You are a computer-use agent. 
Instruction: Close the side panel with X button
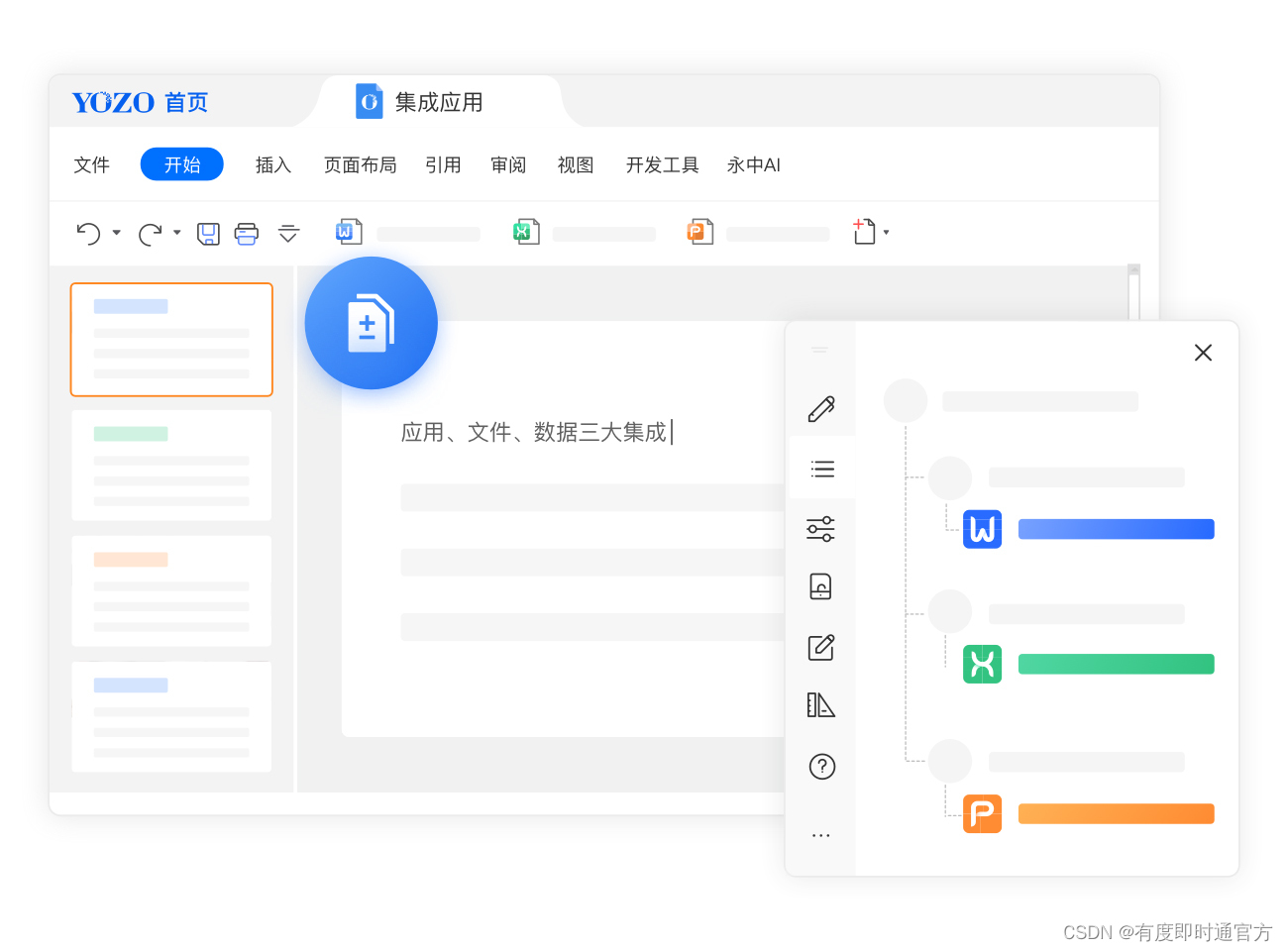pos(1203,353)
